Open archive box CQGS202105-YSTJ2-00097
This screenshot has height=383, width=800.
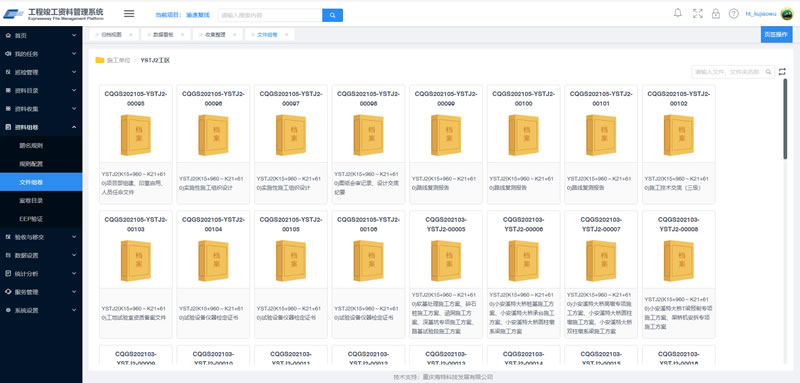tap(291, 135)
